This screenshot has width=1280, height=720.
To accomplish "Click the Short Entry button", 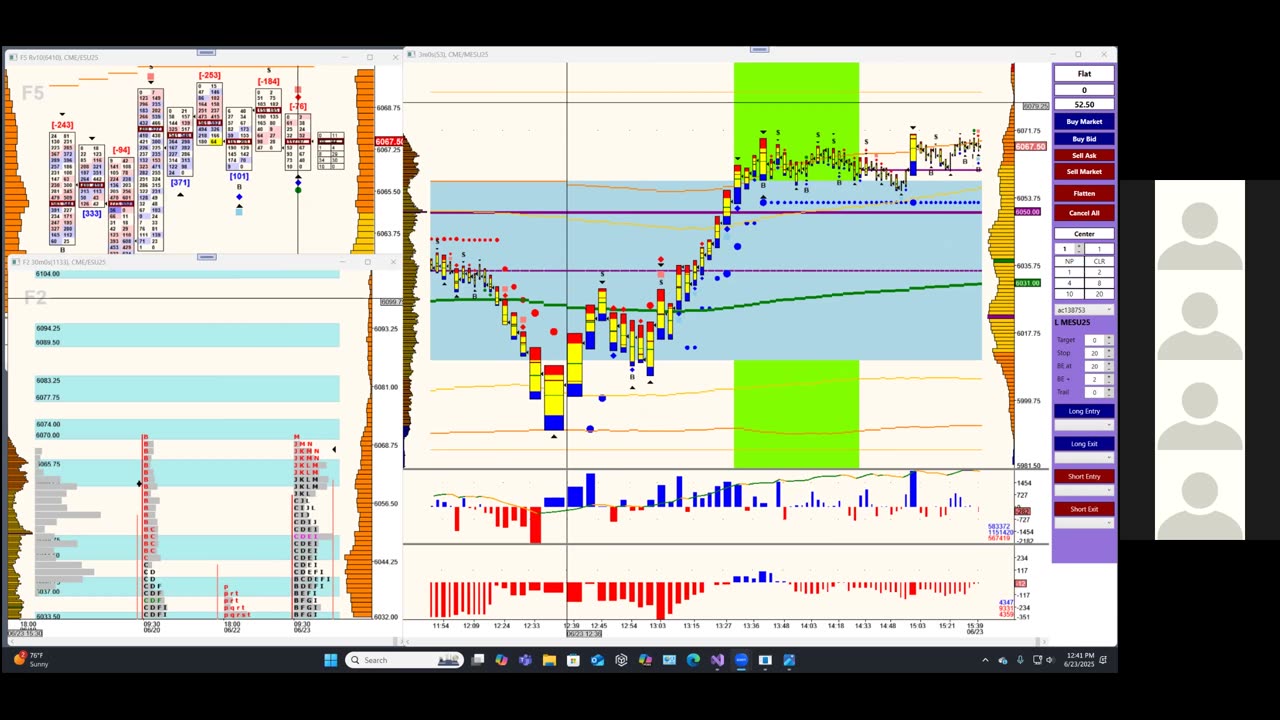I will click(1084, 476).
